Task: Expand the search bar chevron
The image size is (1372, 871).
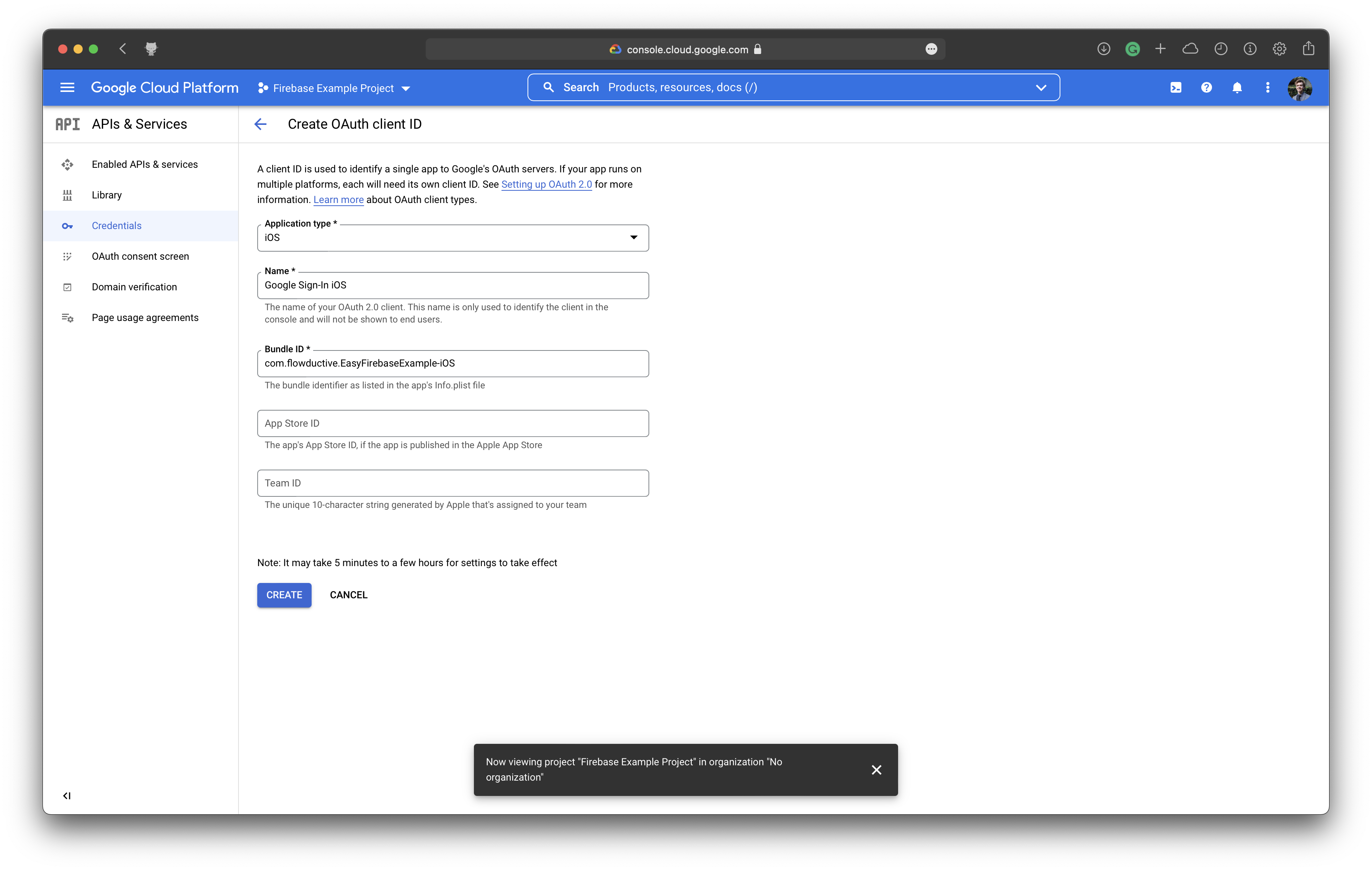Action: pyautogui.click(x=1041, y=88)
